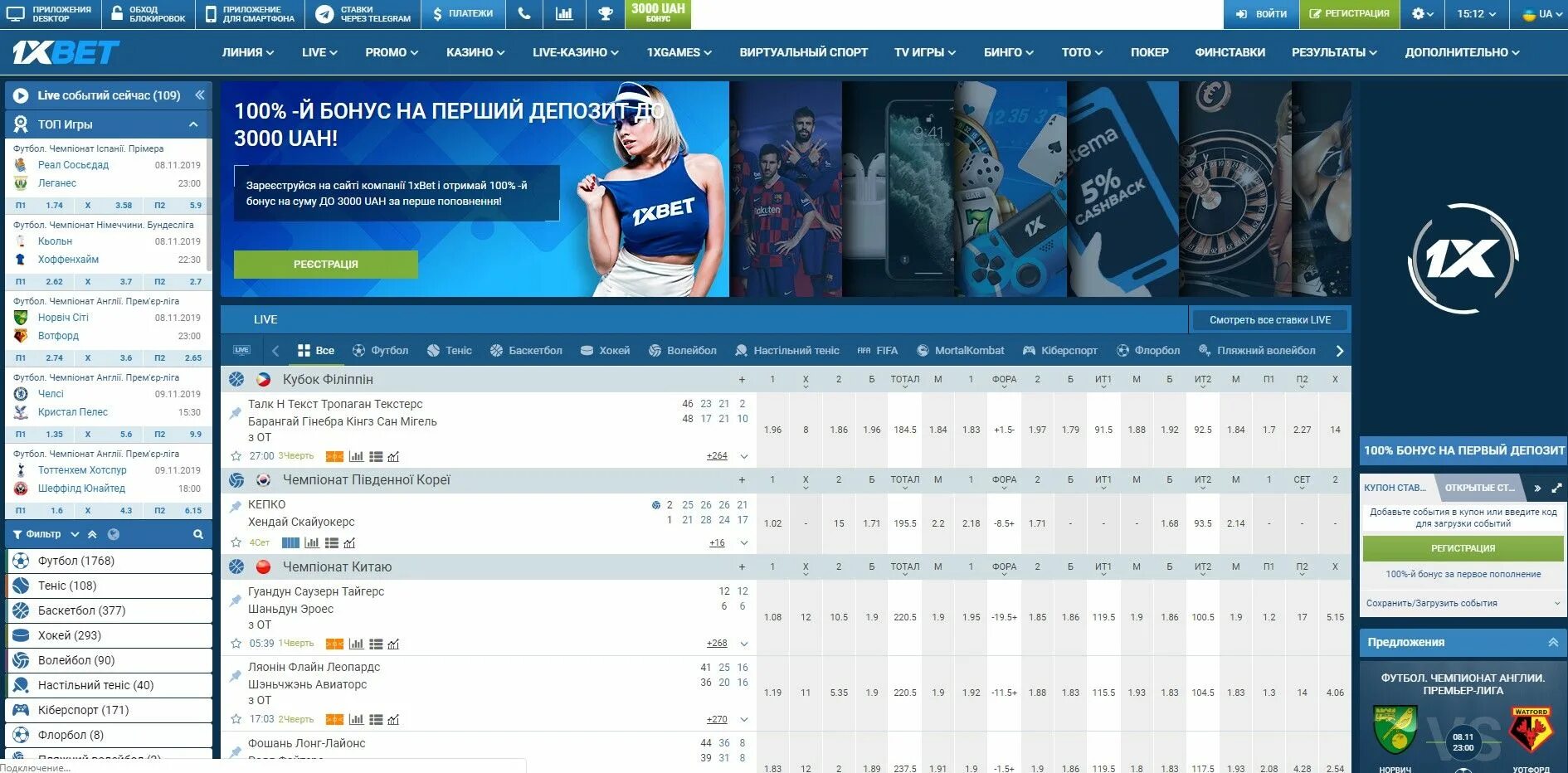The width and height of the screenshot is (1568, 773).
Task: Collapse the Предложения panel
Action: [x=1553, y=643]
